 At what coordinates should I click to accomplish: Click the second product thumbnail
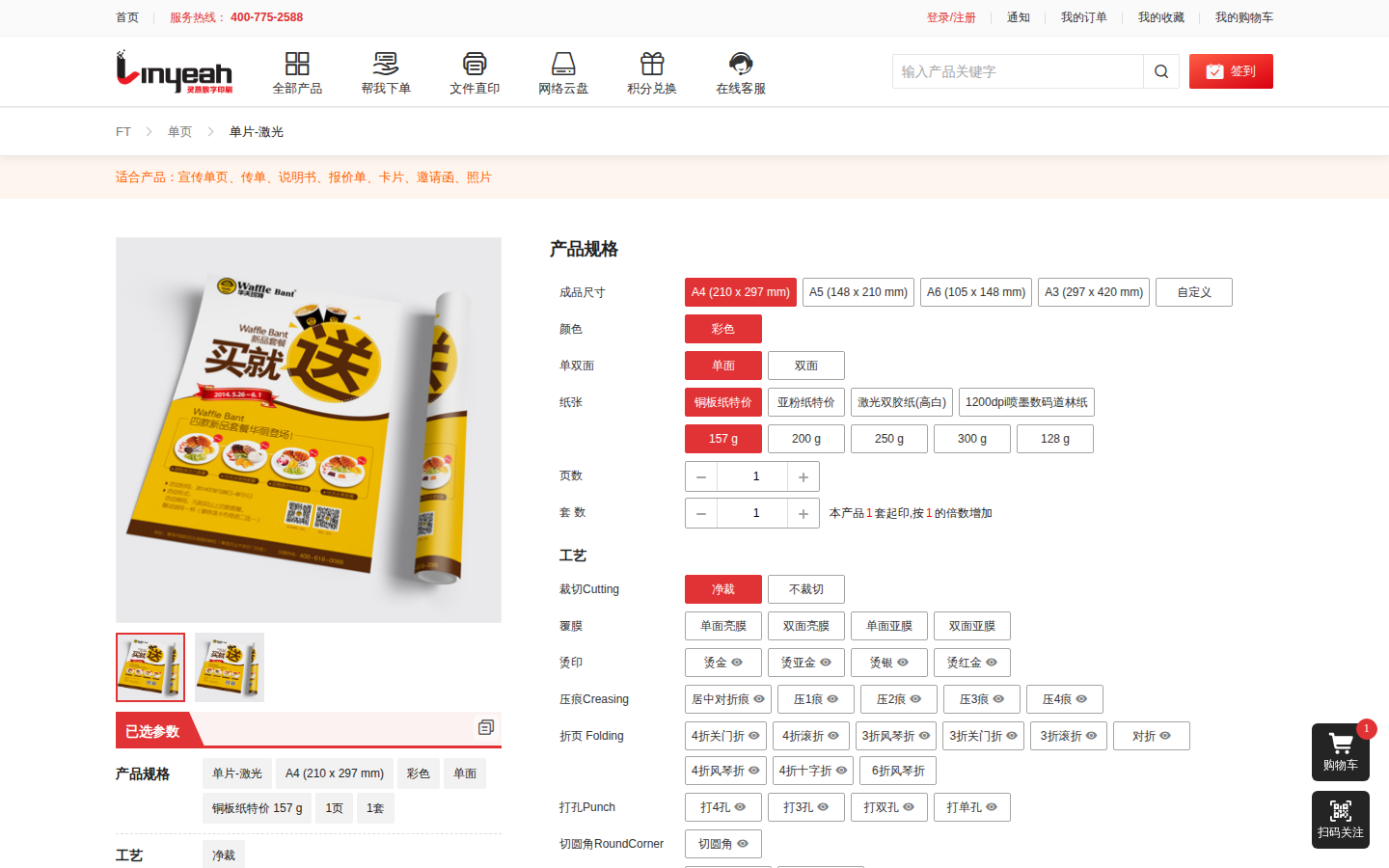(230, 666)
